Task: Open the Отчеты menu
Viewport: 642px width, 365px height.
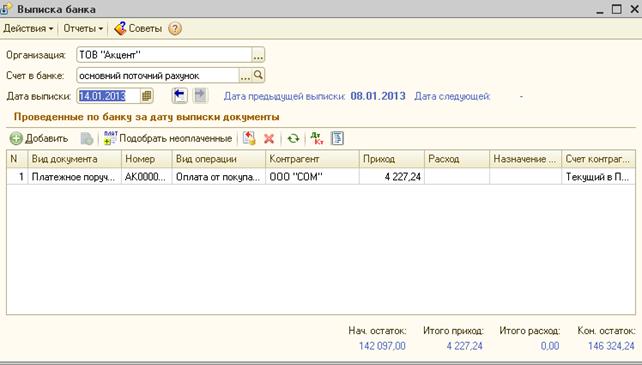Action: point(83,29)
